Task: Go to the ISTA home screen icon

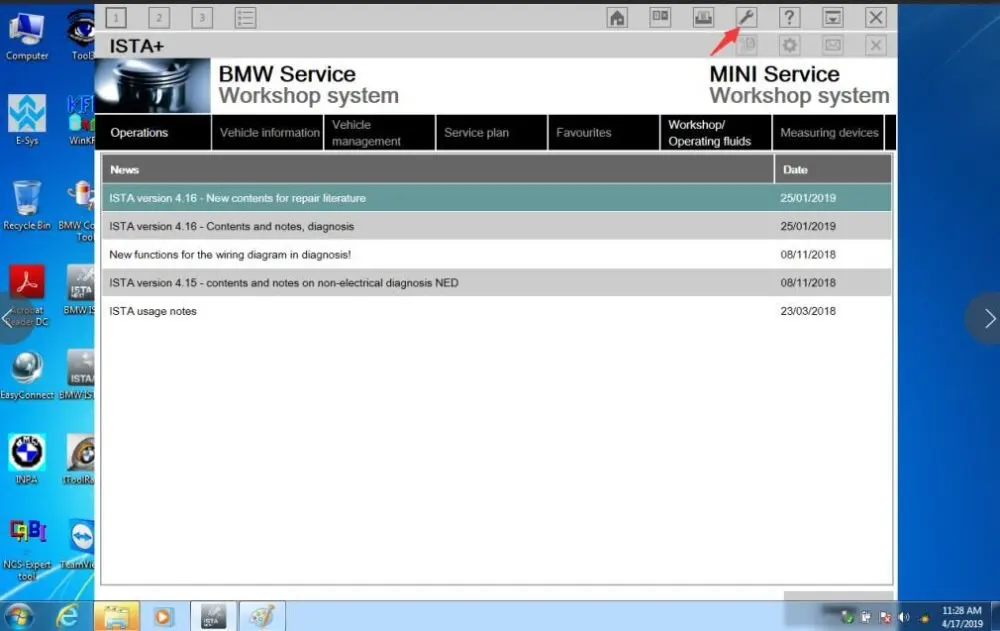Action: 617,17
